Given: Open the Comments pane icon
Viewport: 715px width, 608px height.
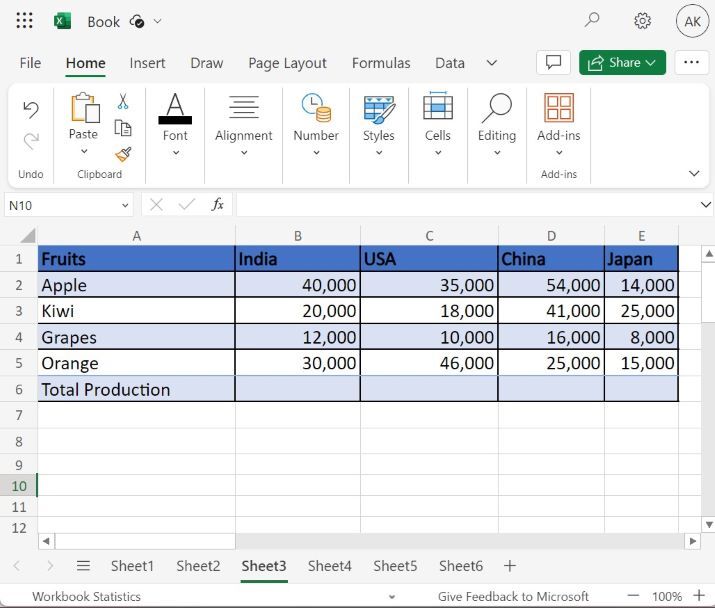Looking at the screenshot, I should 553,62.
